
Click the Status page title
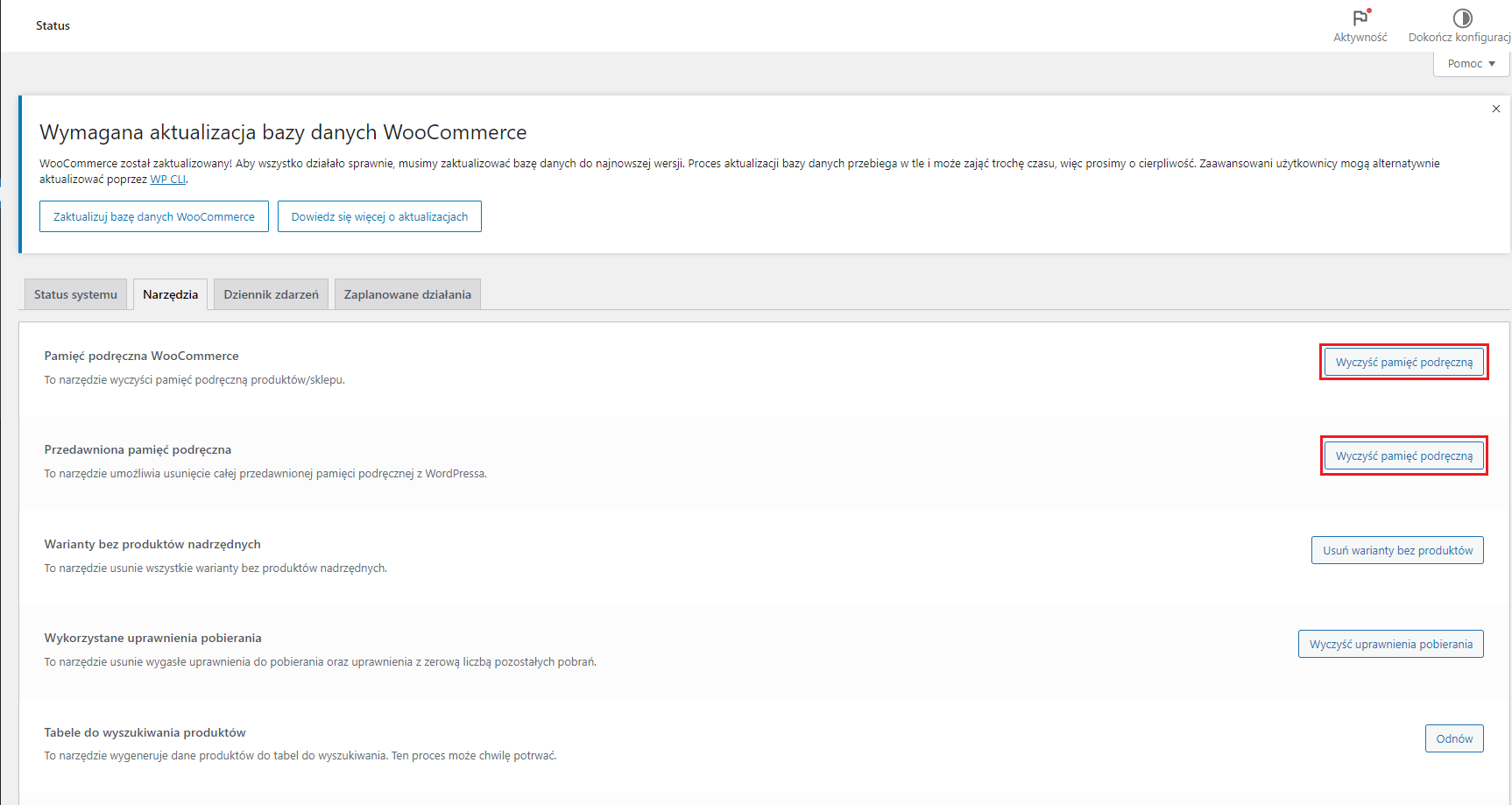tap(53, 26)
